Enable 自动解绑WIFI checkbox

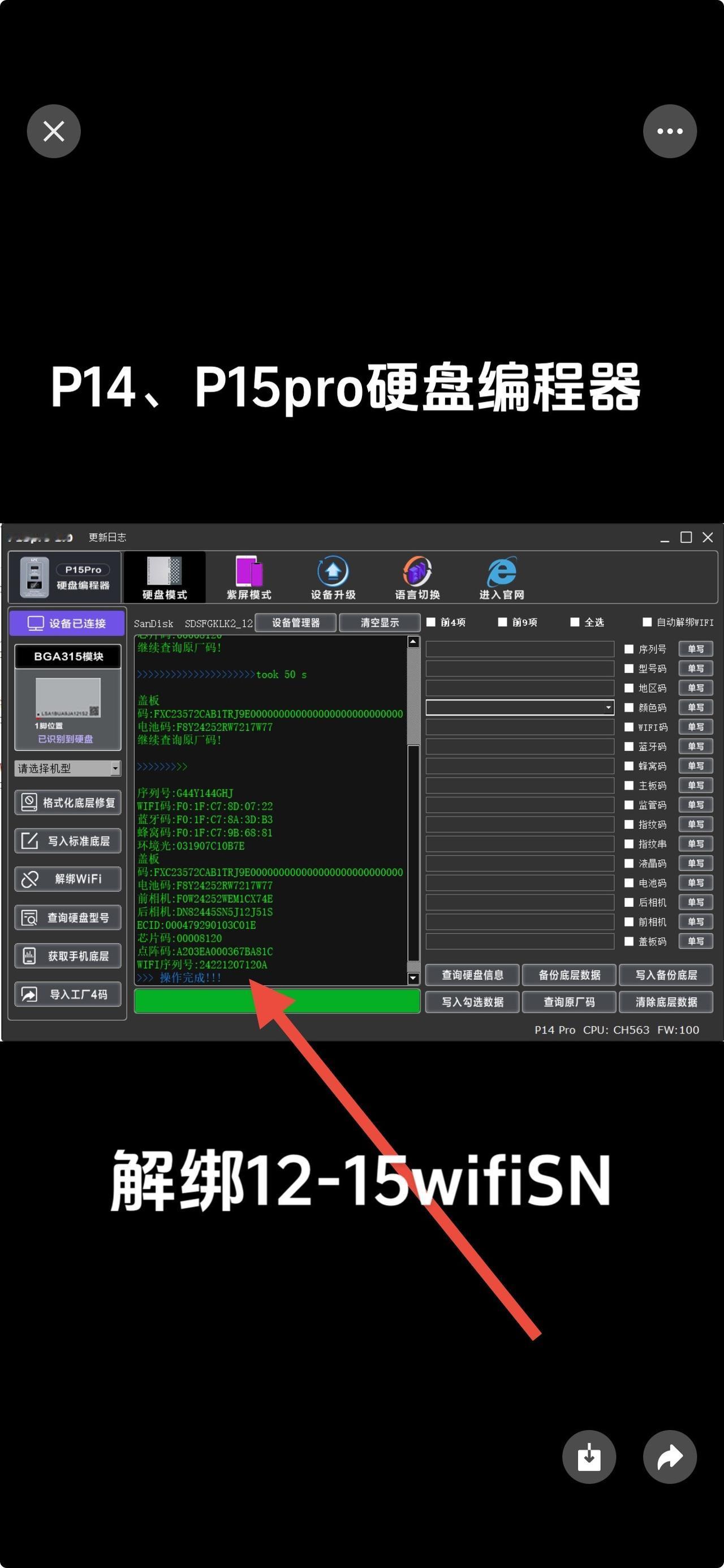pos(647,621)
